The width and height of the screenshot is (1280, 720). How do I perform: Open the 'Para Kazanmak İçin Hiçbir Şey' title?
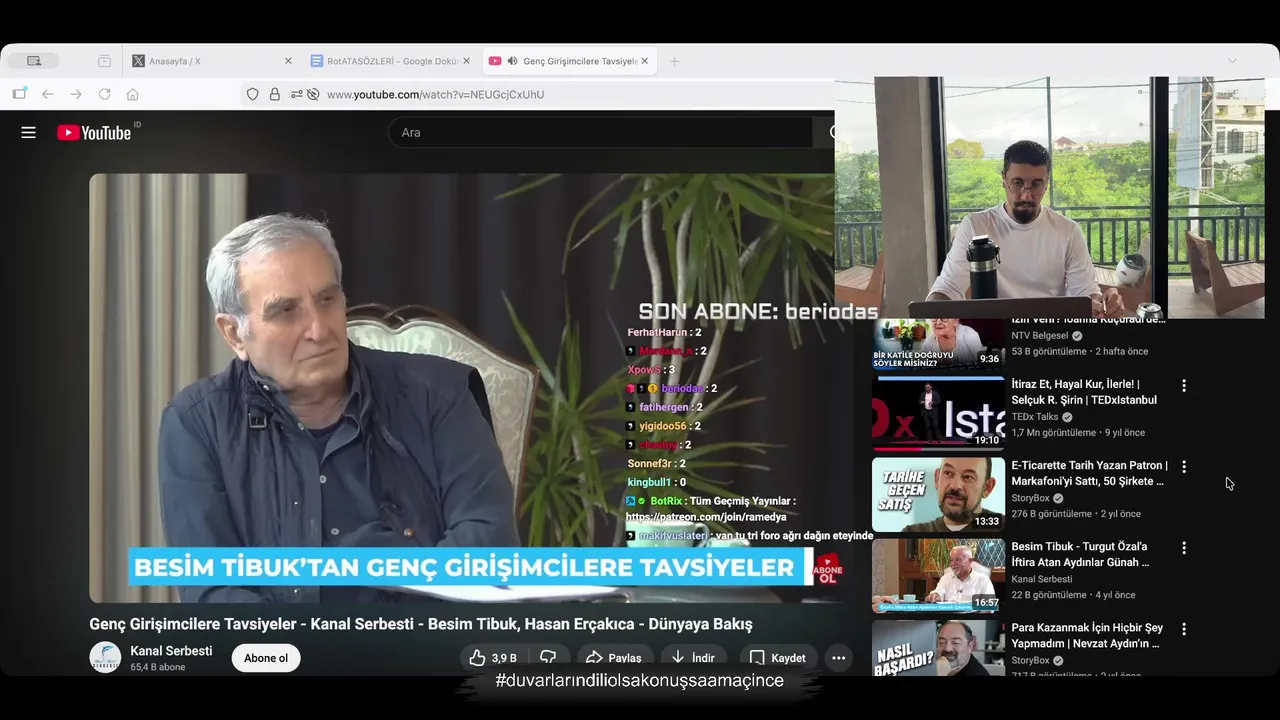pyautogui.click(x=1087, y=636)
